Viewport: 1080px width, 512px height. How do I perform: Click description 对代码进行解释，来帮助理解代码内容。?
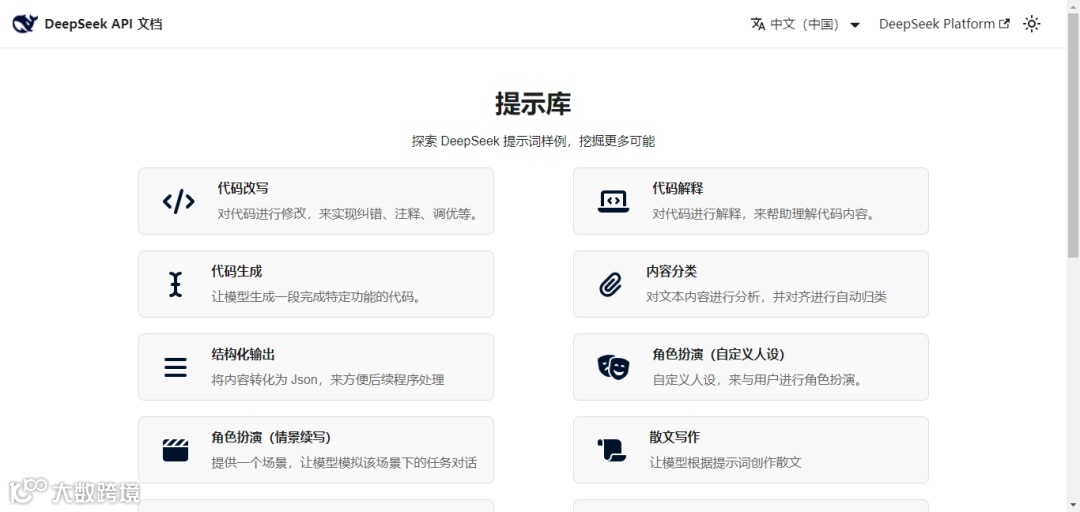tap(764, 214)
